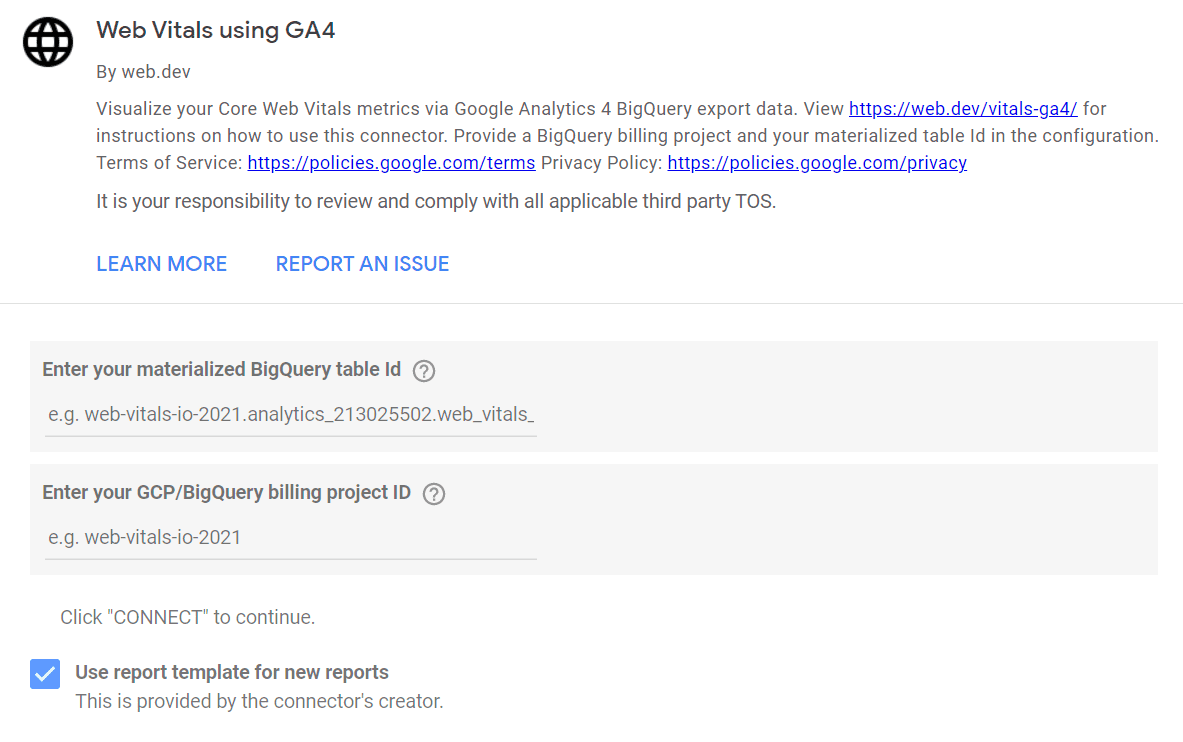
Task: Open the web.dev/vitals-ga4 instructions link
Action: point(963,108)
